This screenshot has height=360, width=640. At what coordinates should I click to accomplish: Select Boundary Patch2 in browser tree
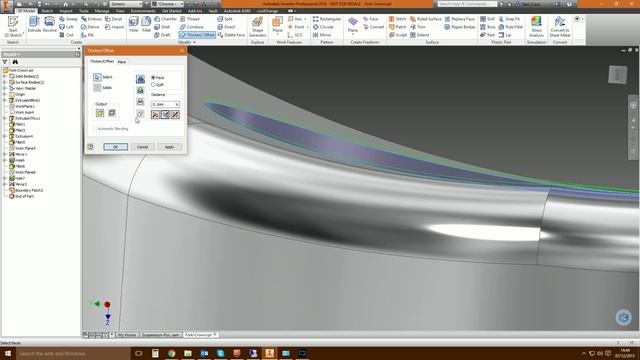point(27,190)
